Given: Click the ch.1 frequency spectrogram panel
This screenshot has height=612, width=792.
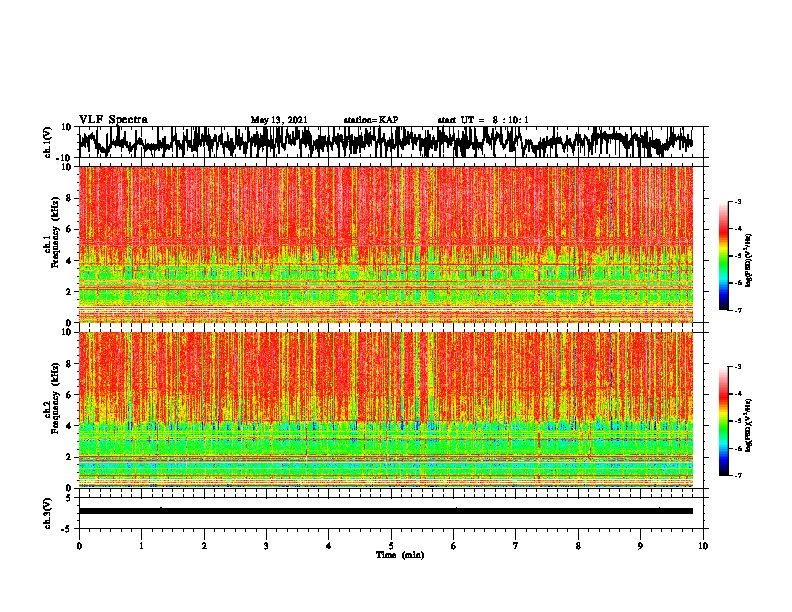Looking at the screenshot, I should coord(386,244).
